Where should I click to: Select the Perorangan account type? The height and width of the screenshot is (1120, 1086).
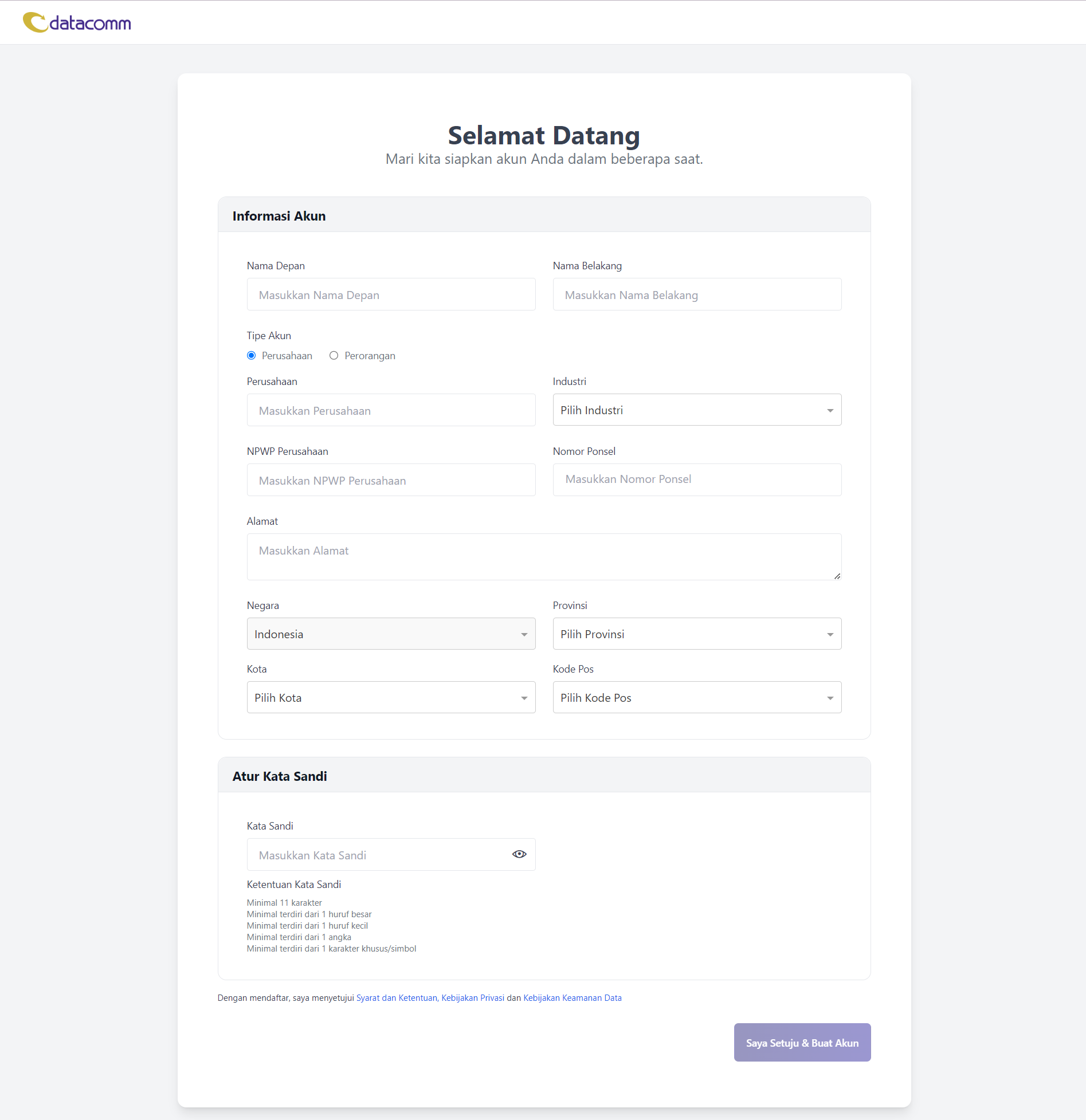click(334, 356)
